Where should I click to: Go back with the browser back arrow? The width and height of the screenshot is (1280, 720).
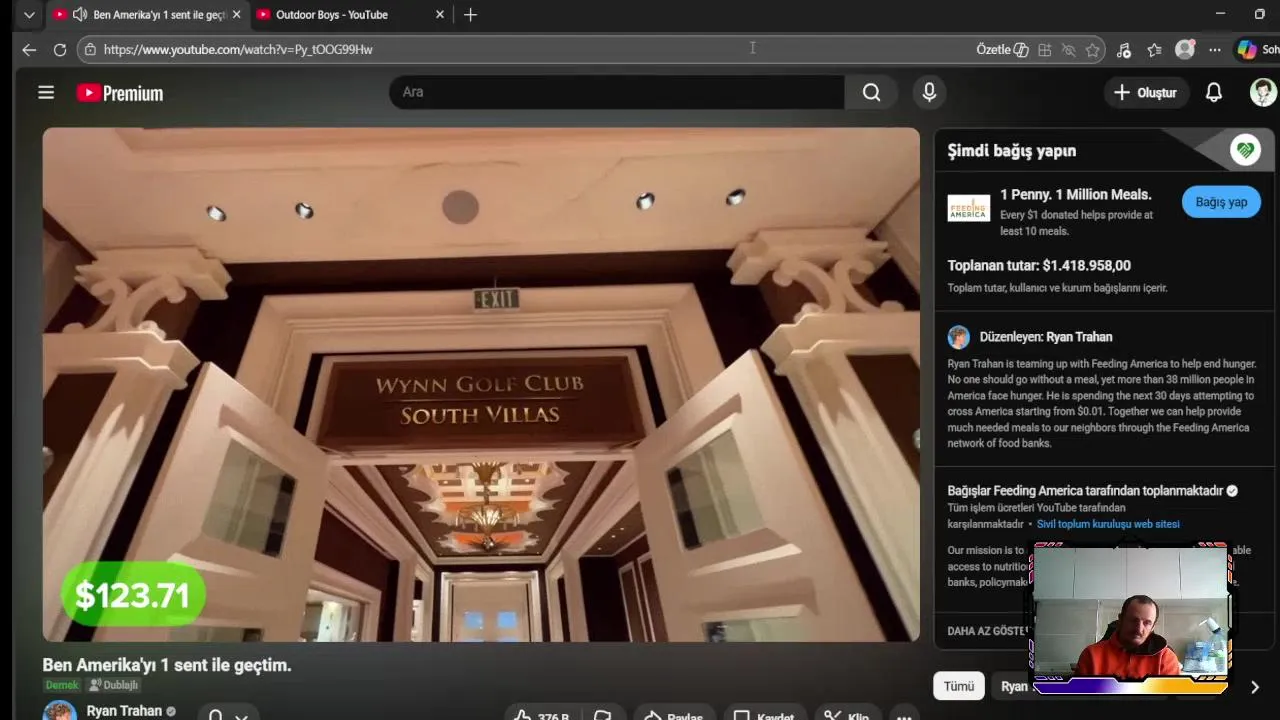click(29, 49)
